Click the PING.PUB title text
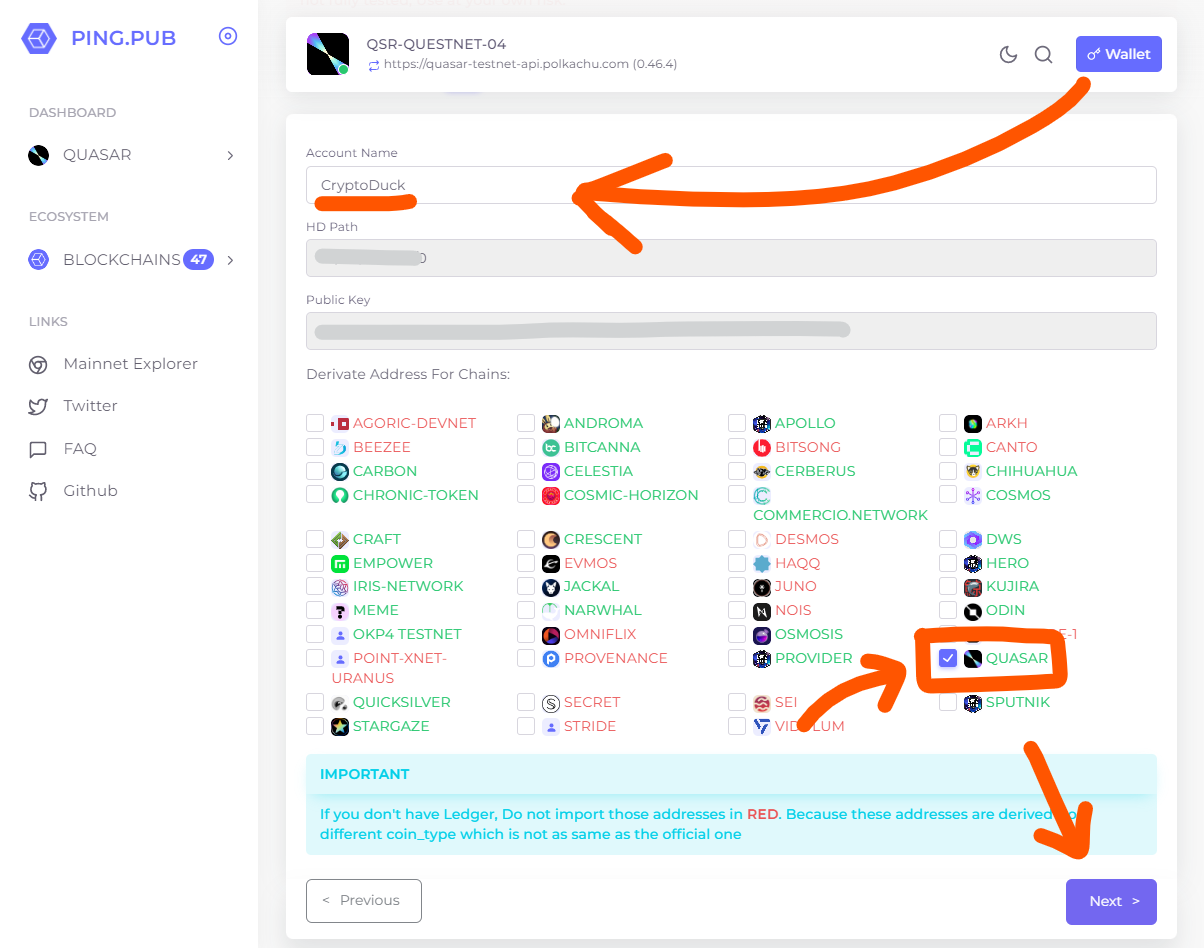Image resolution: width=1204 pixels, height=948 pixels. tap(123, 39)
